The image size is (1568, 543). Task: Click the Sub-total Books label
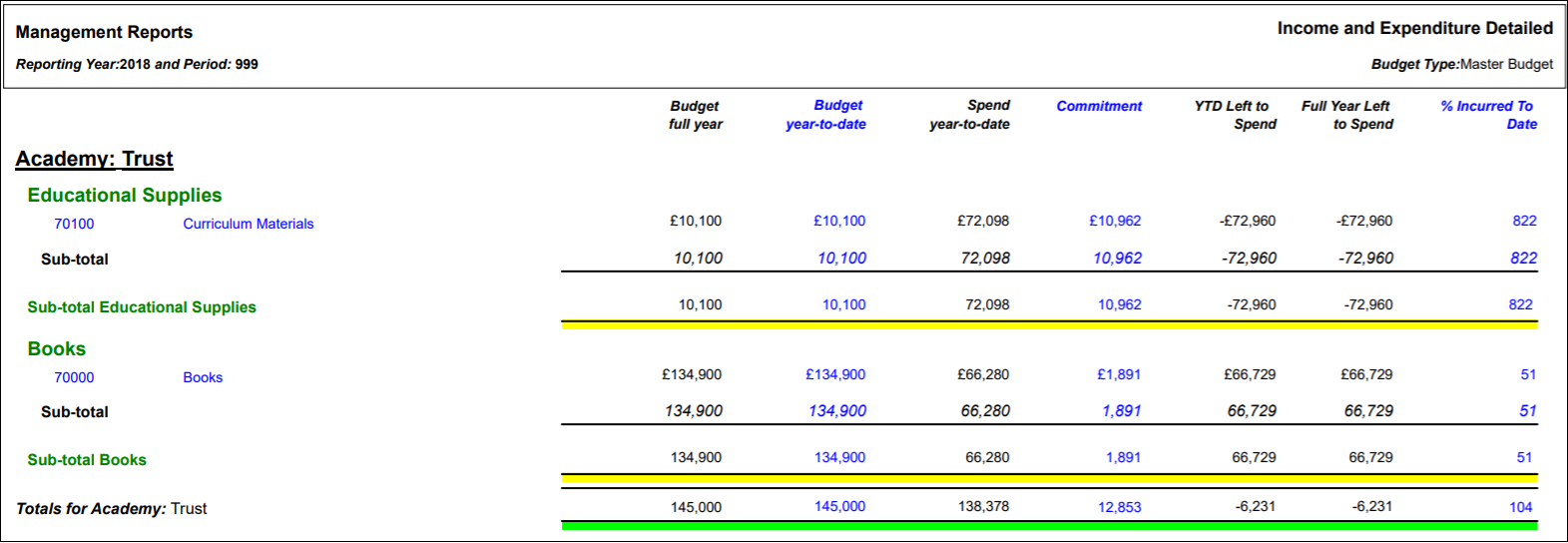click(x=87, y=460)
